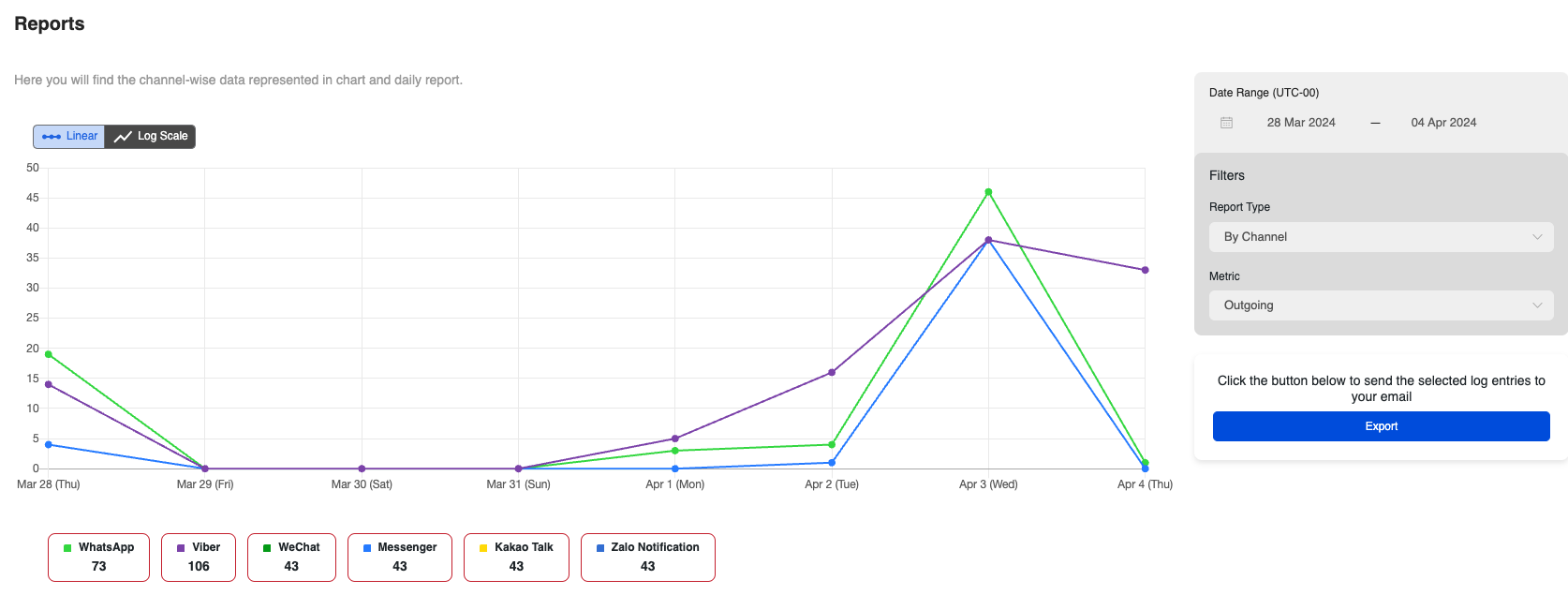Toggle the Viber channel series
The width and height of the screenshot is (1568, 595).
pyautogui.click(x=198, y=558)
